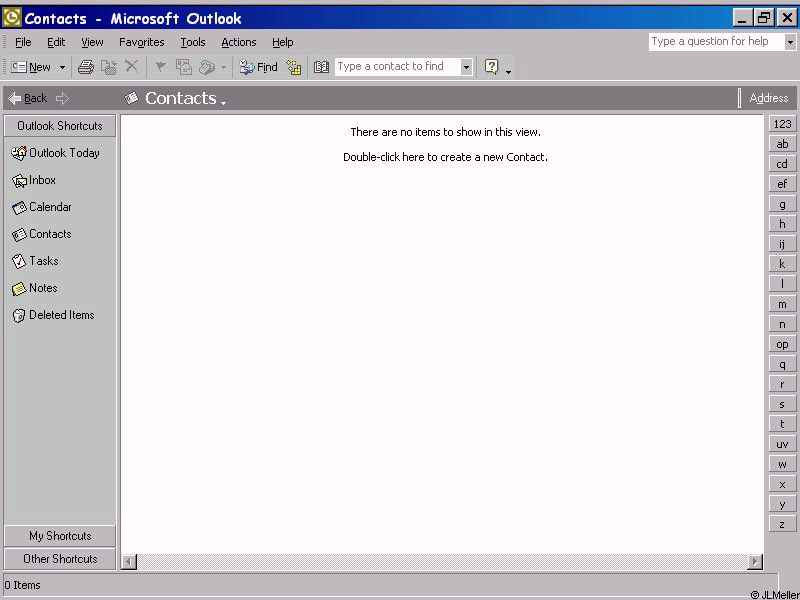Select the 'ij' index button
The width and height of the screenshot is (800, 600).
(782, 244)
